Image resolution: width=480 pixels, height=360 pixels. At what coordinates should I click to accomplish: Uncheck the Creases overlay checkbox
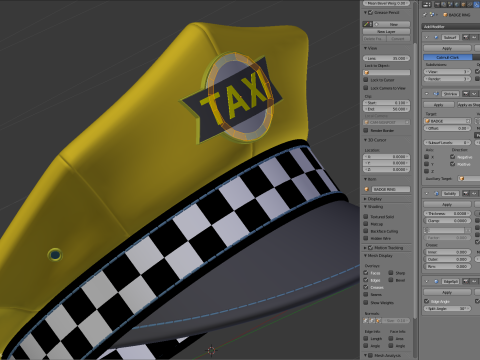(x=366, y=287)
